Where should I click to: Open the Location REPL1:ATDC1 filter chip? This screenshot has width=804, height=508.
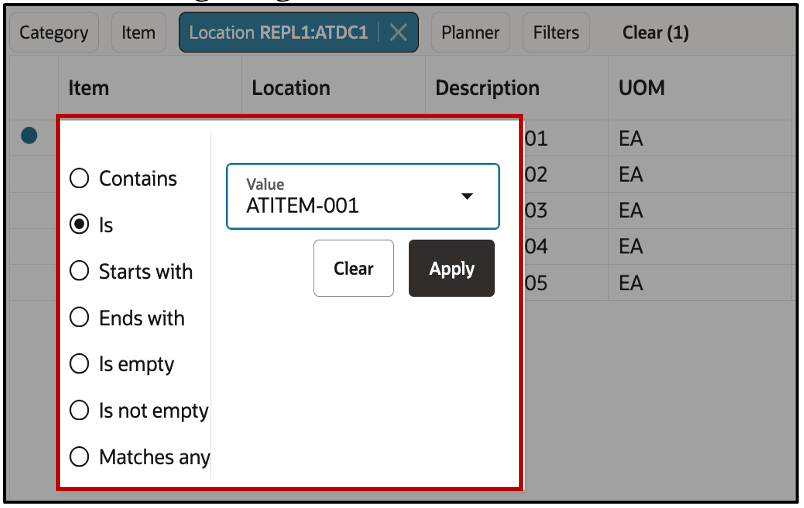coord(278,33)
